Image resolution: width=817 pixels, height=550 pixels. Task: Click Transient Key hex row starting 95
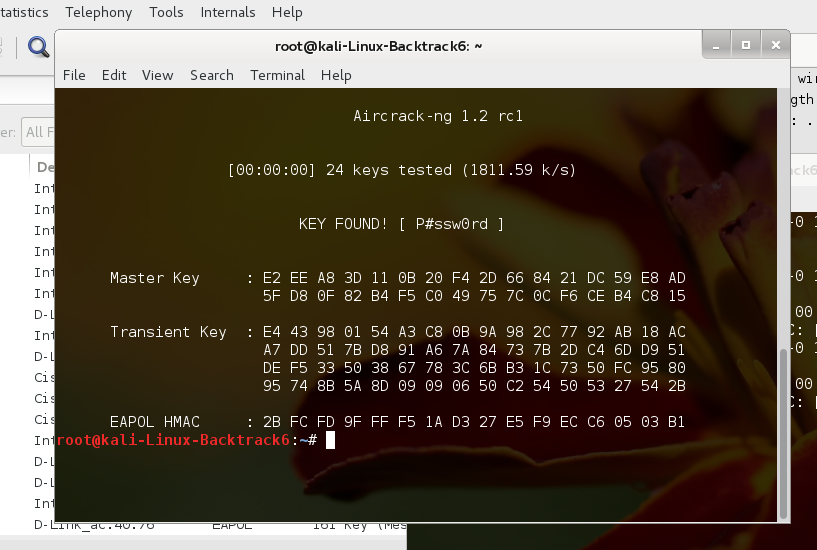pos(474,386)
